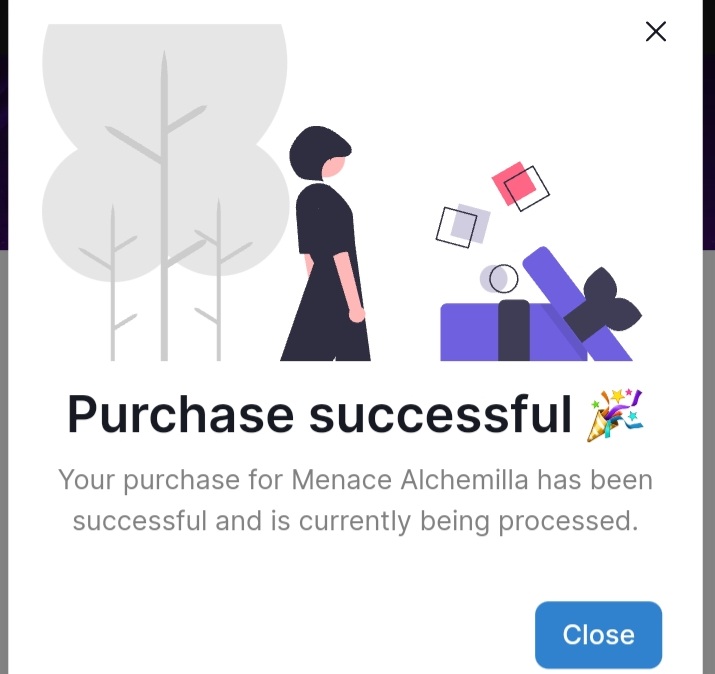Click the Menace Alchemilla confirmation message

point(355,500)
